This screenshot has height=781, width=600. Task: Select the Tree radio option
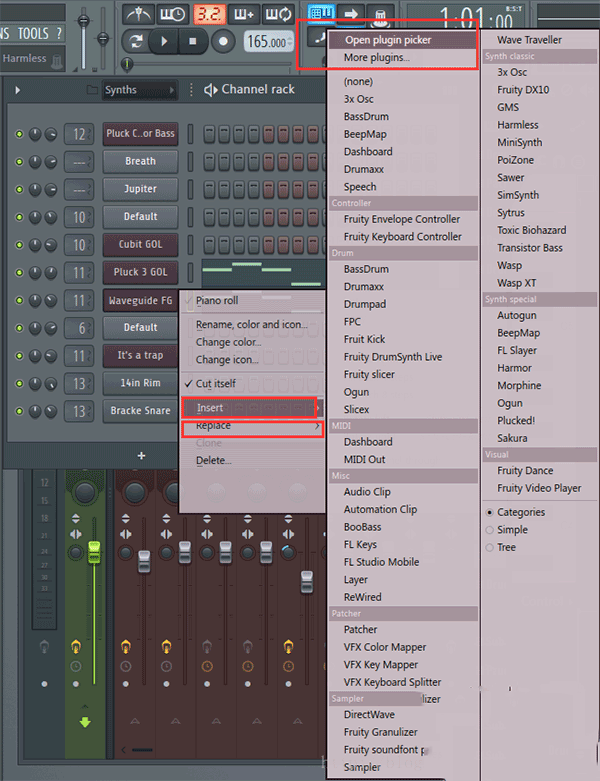coord(489,548)
